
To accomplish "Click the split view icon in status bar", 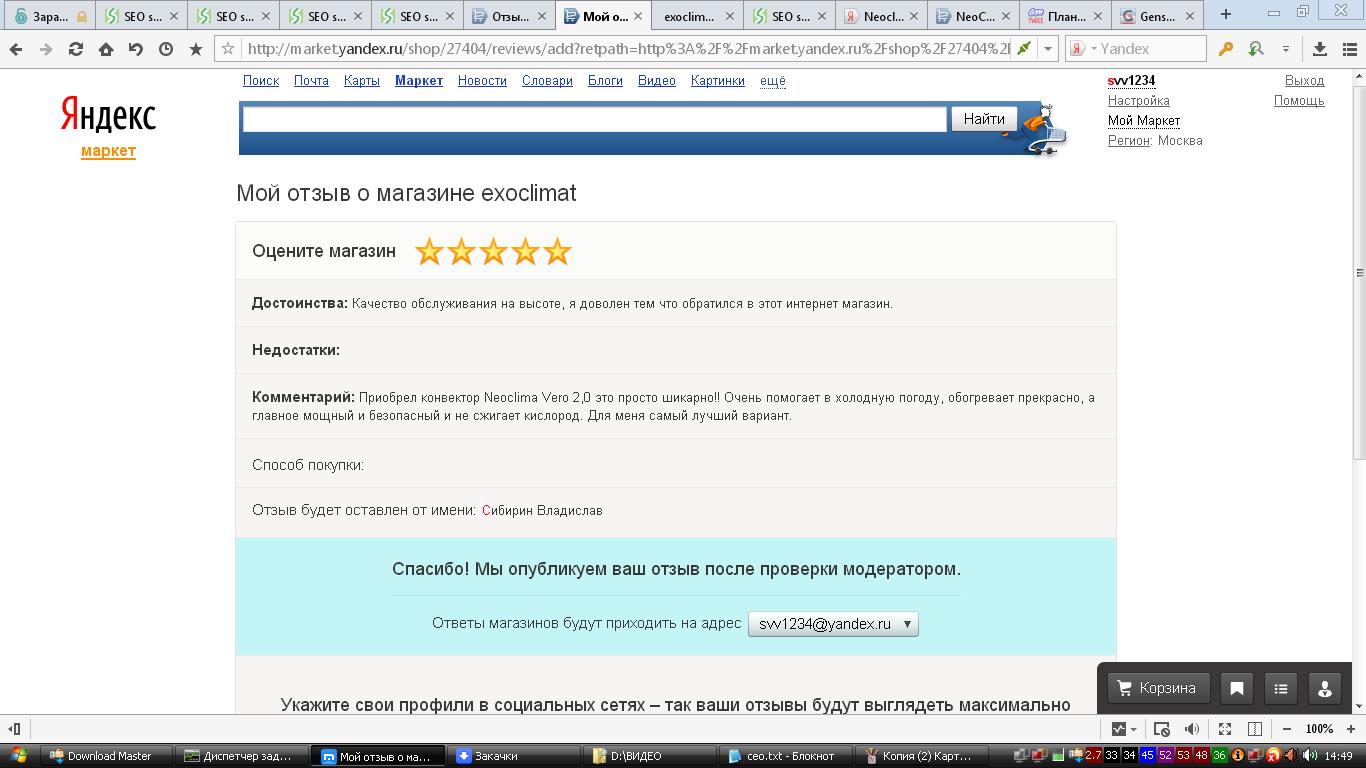I will (1255, 729).
